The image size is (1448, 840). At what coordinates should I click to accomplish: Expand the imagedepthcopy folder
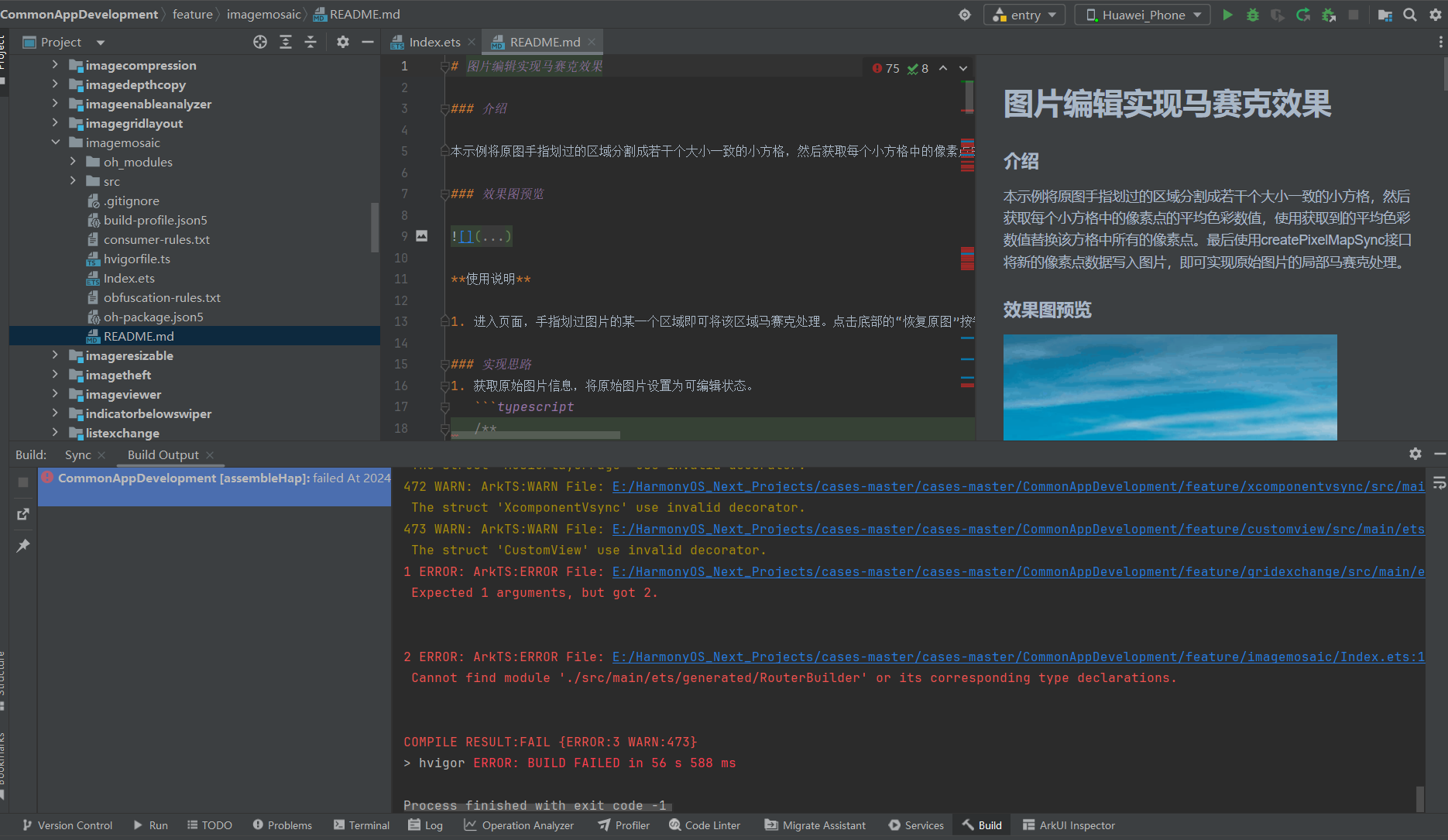click(x=55, y=84)
